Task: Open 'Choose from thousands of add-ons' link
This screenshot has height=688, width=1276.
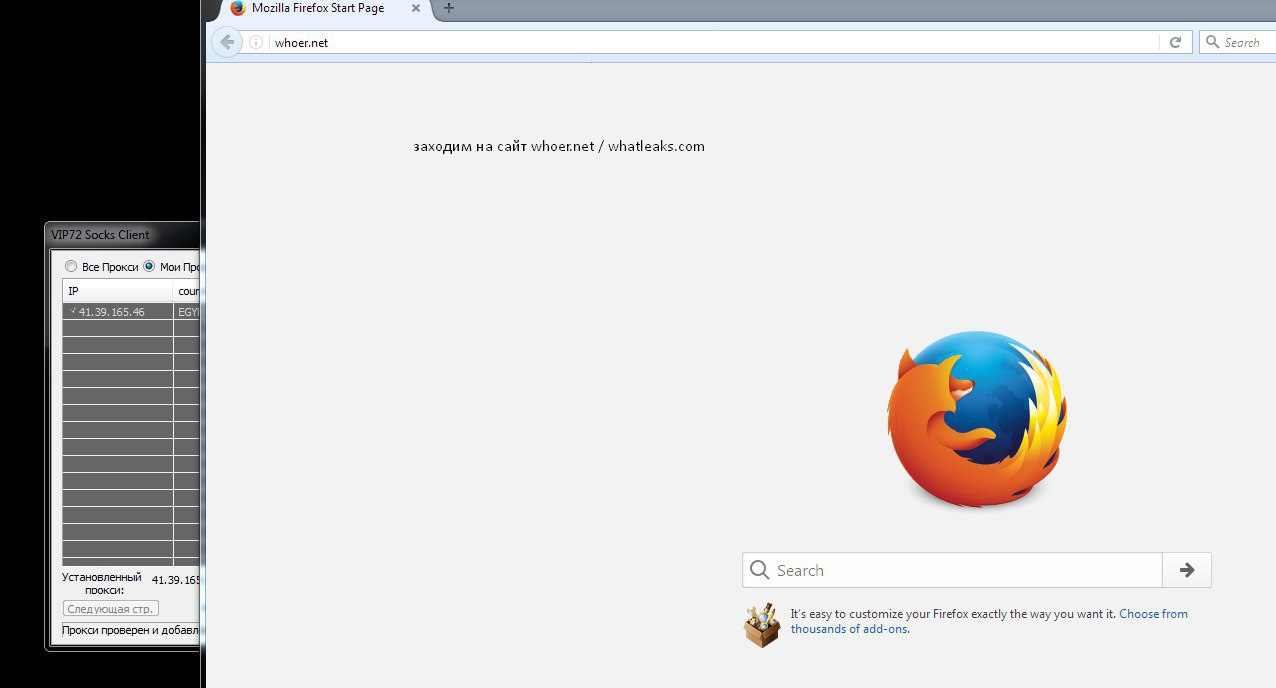Action: pyautogui.click(x=1153, y=614)
